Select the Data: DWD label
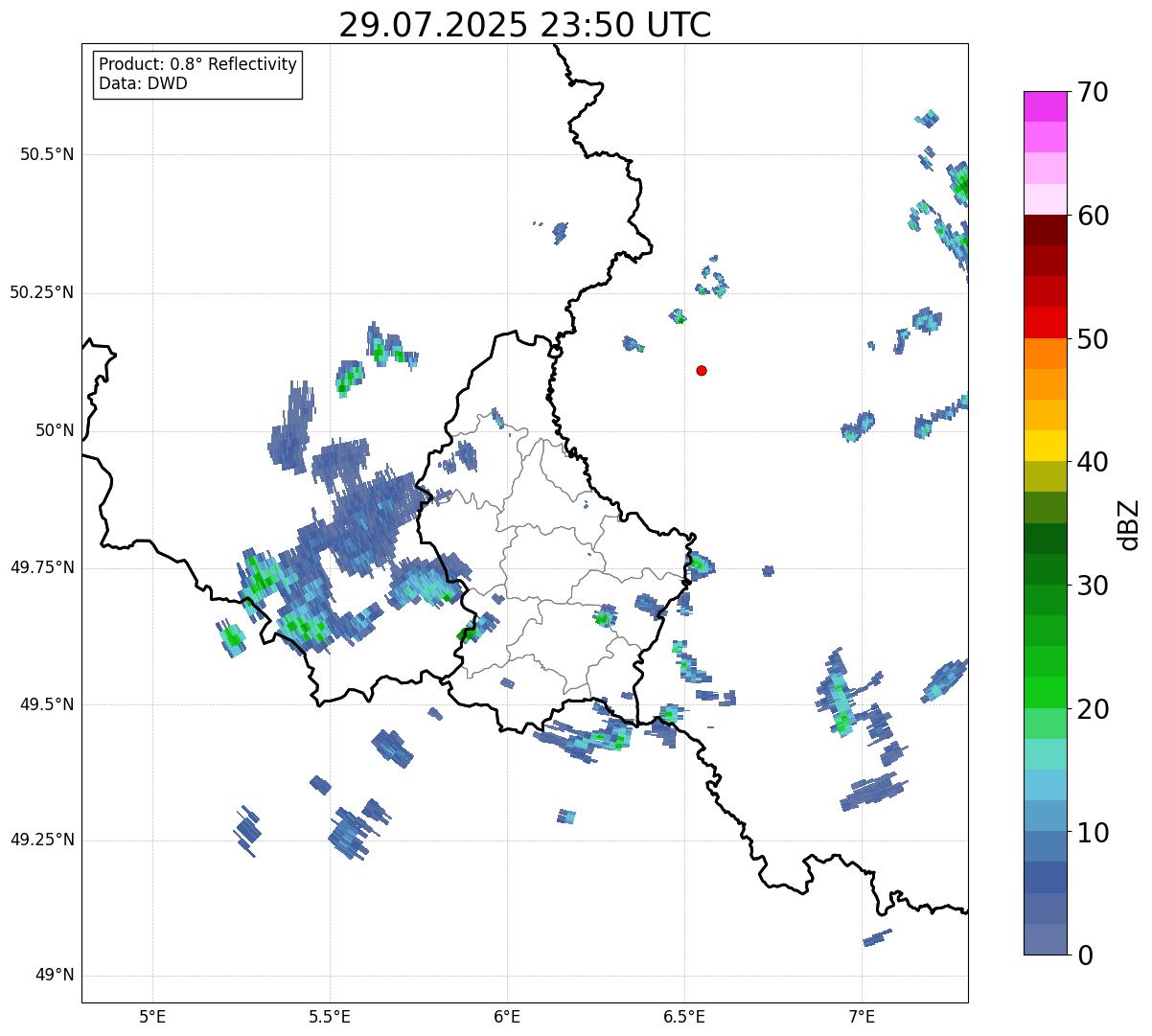Image resolution: width=1152 pixels, height=1036 pixels. 144,83
